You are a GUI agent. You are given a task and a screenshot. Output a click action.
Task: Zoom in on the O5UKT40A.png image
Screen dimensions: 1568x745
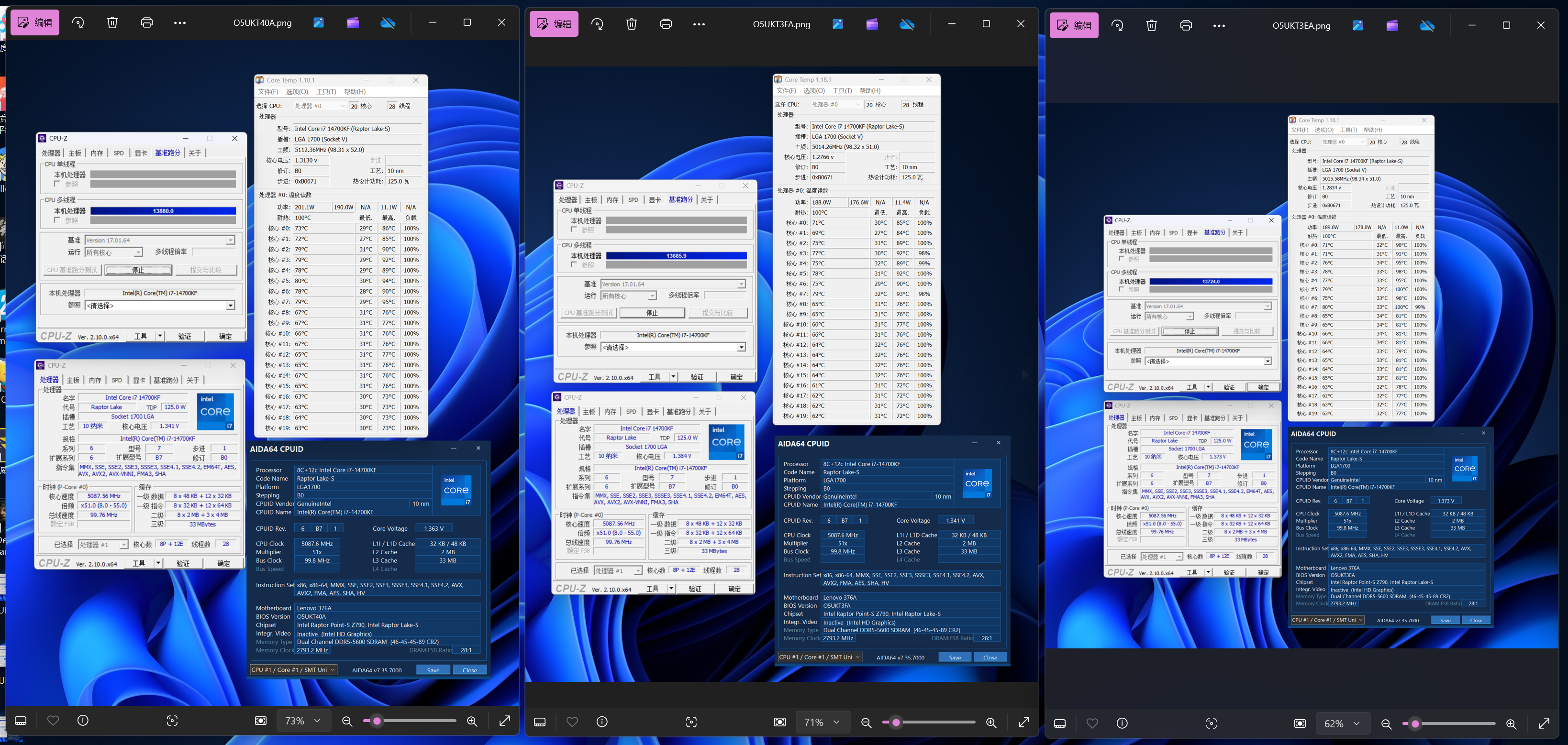pyautogui.click(x=472, y=721)
